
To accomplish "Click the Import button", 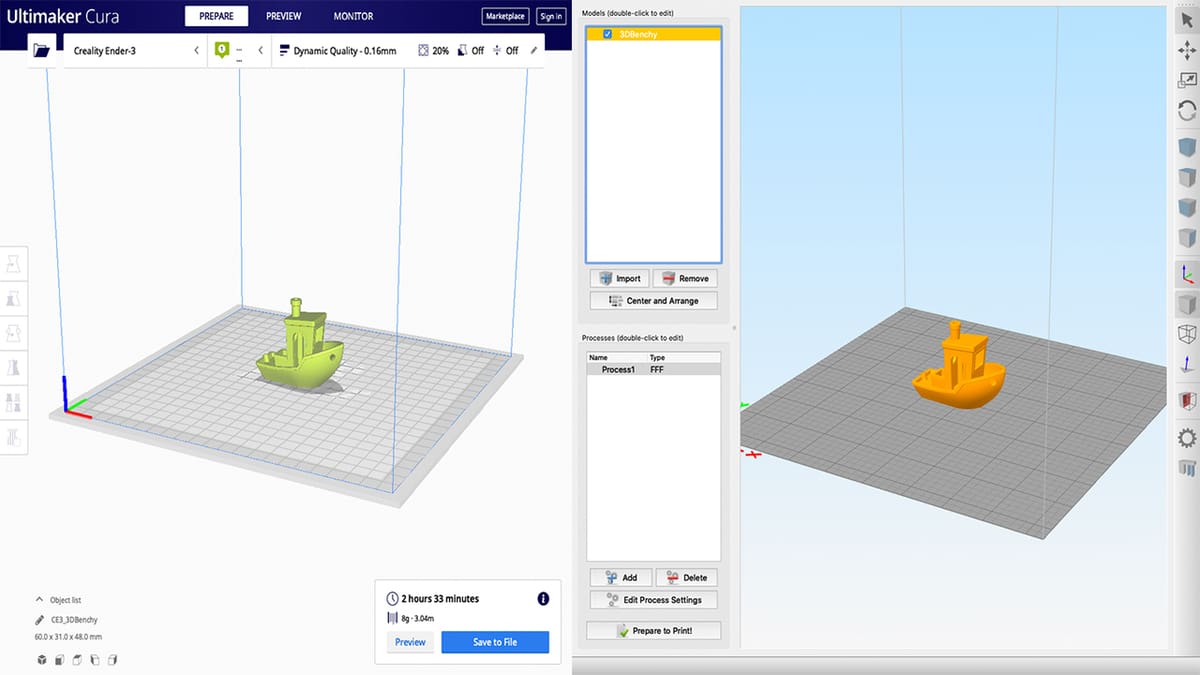I will coord(620,278).
